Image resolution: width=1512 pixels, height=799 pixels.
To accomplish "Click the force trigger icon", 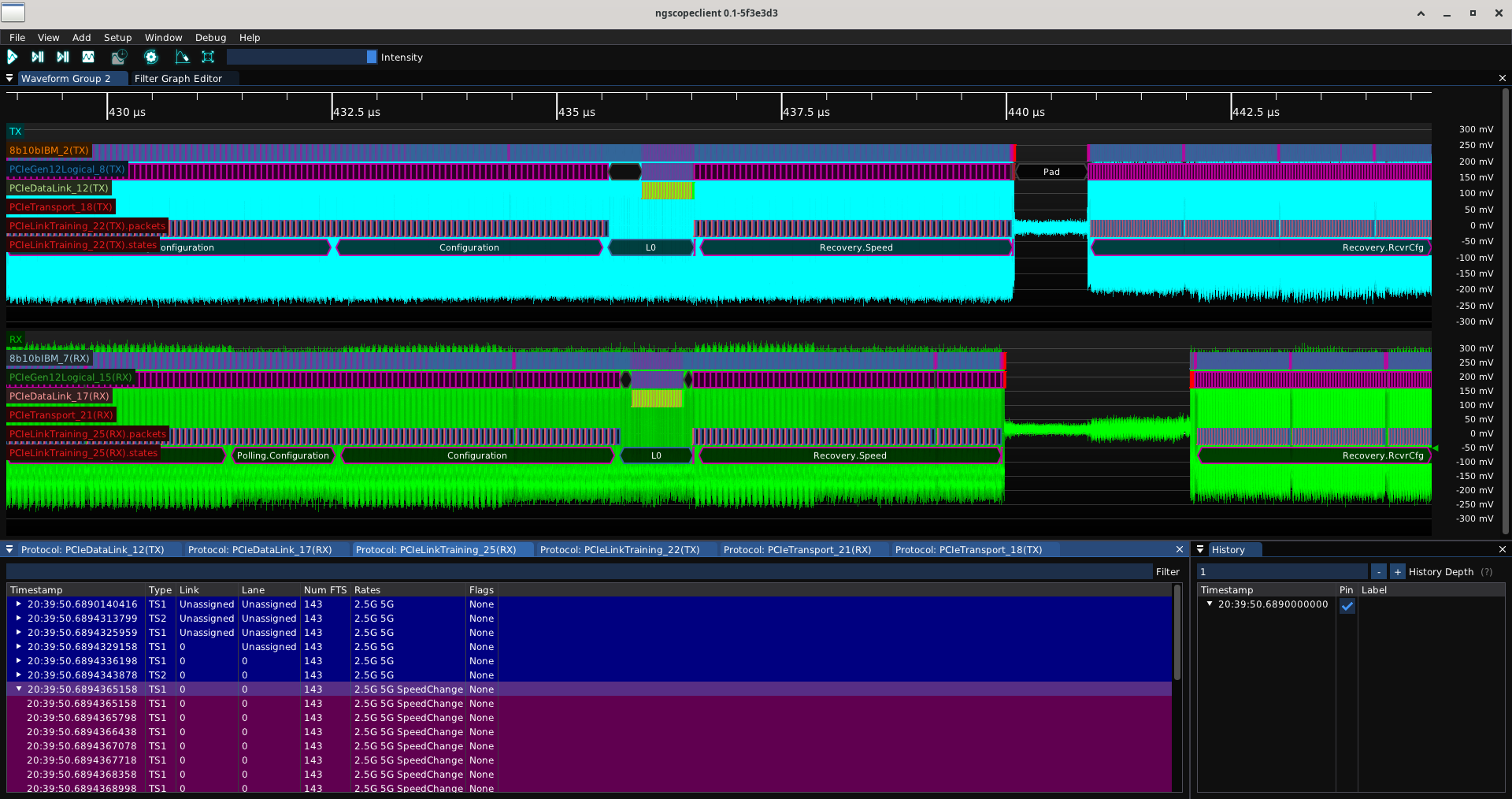I will (63, 57).
